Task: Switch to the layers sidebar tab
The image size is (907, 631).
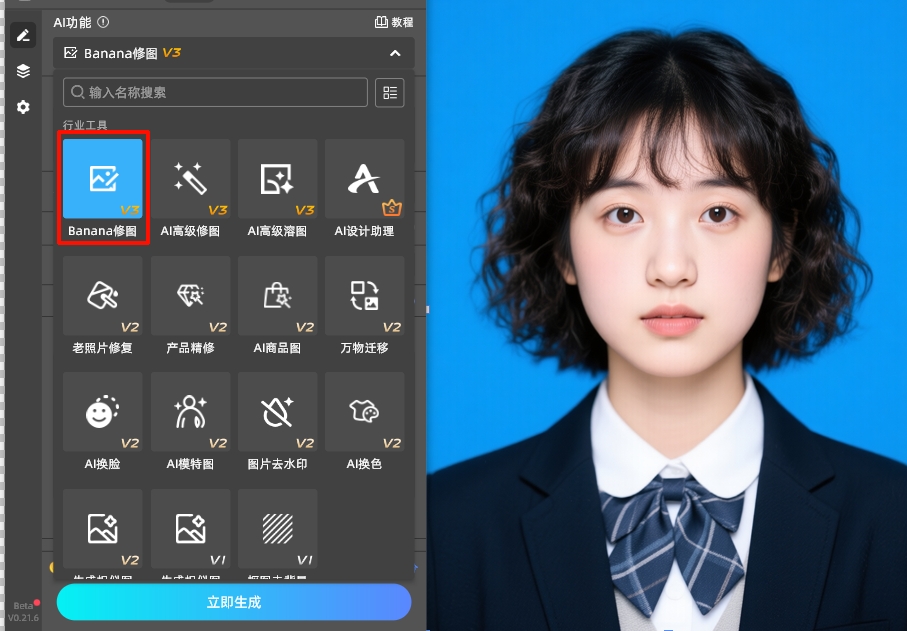Action: 23,71
